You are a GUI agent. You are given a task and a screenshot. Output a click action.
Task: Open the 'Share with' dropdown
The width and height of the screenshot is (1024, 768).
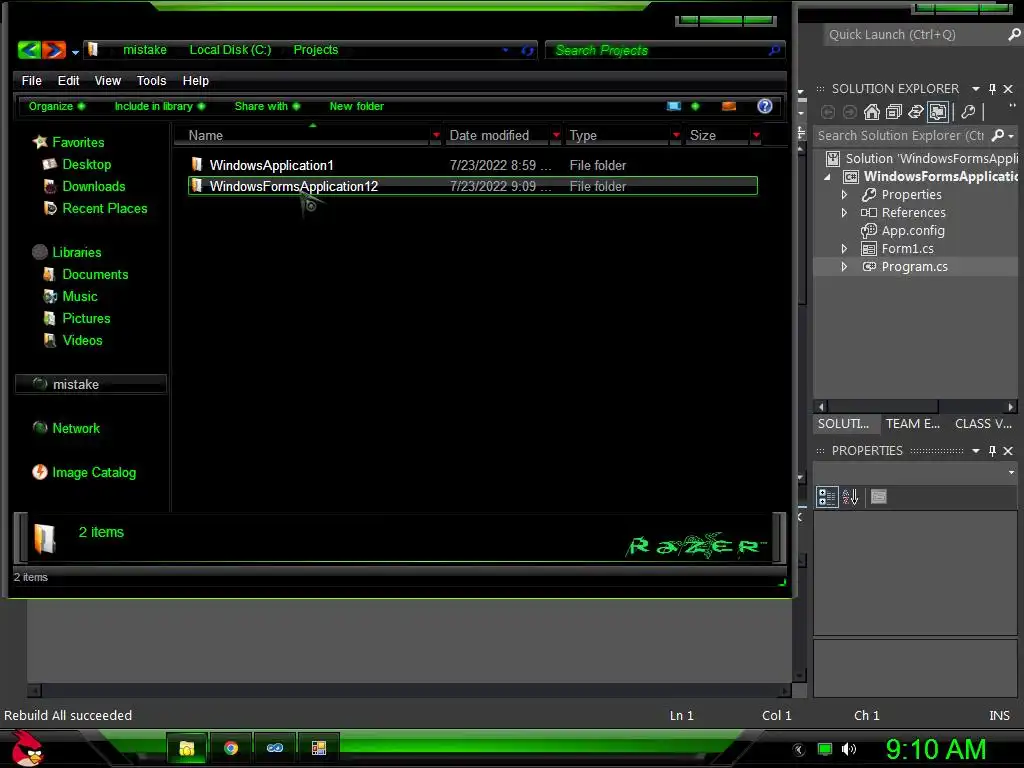pyautogui.click(x=267, y=106)
